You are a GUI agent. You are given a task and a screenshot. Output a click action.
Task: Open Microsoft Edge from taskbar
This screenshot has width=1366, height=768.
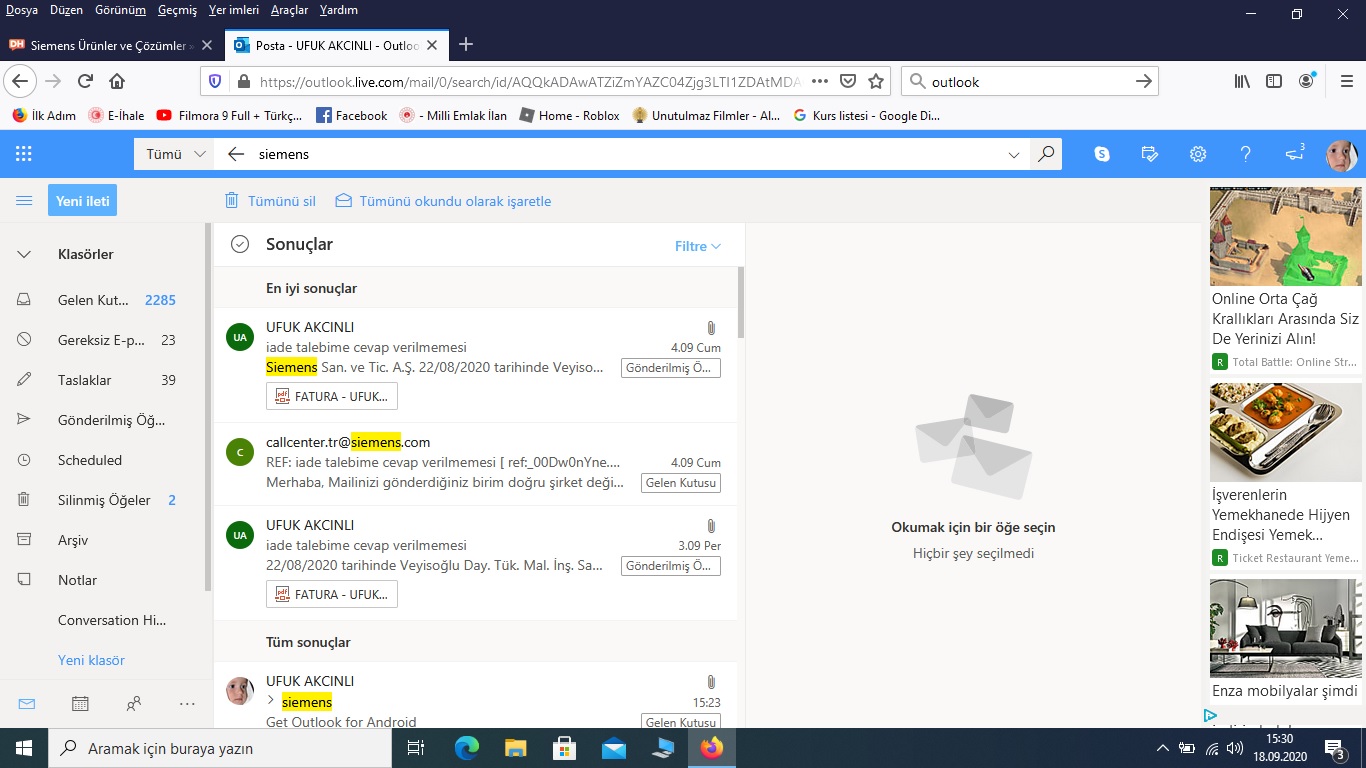(x=467, y=748)
